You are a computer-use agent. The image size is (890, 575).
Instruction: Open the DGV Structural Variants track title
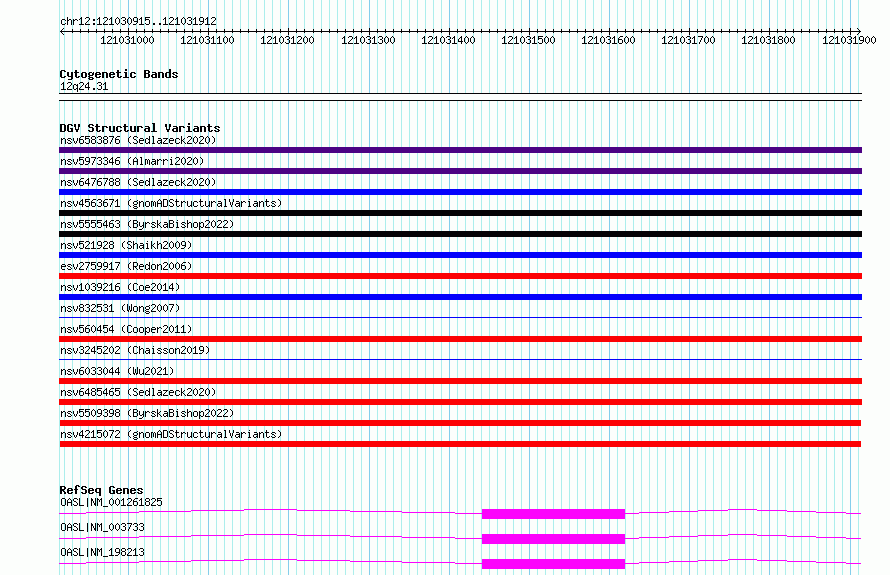(140, 128)
